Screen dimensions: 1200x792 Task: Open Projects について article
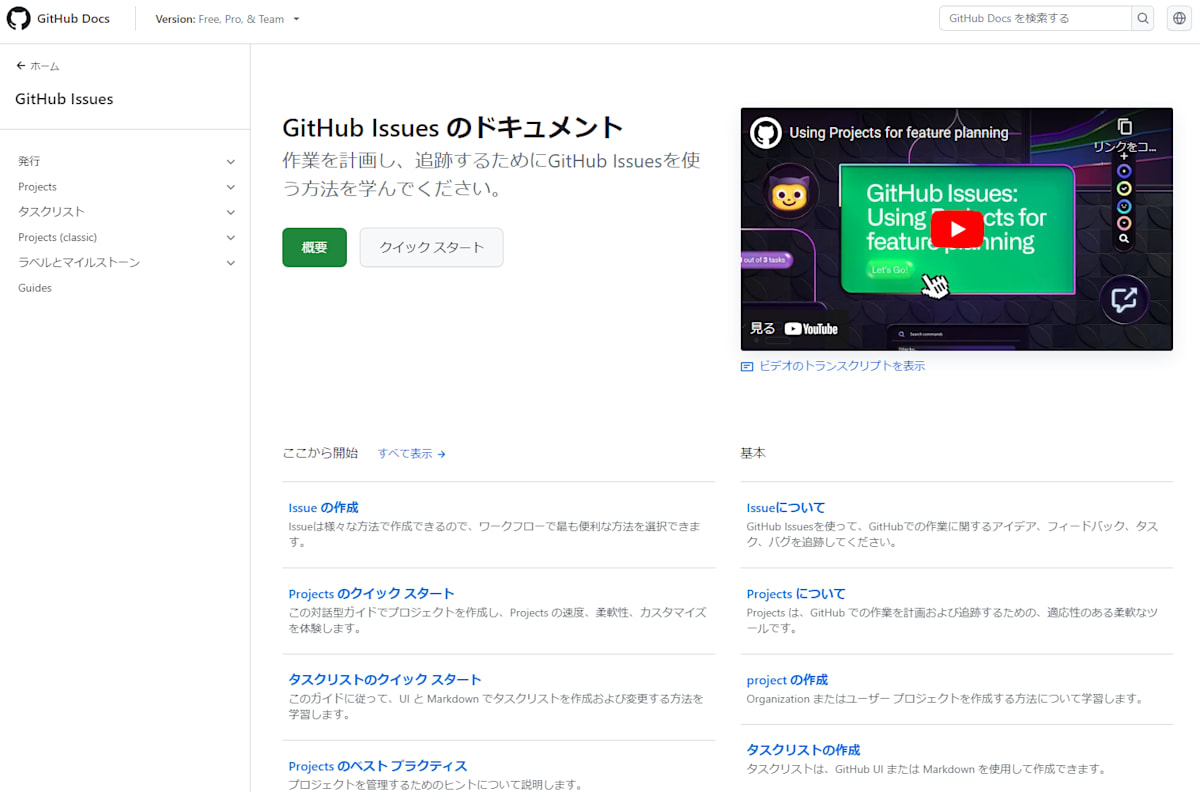point(796,594)
